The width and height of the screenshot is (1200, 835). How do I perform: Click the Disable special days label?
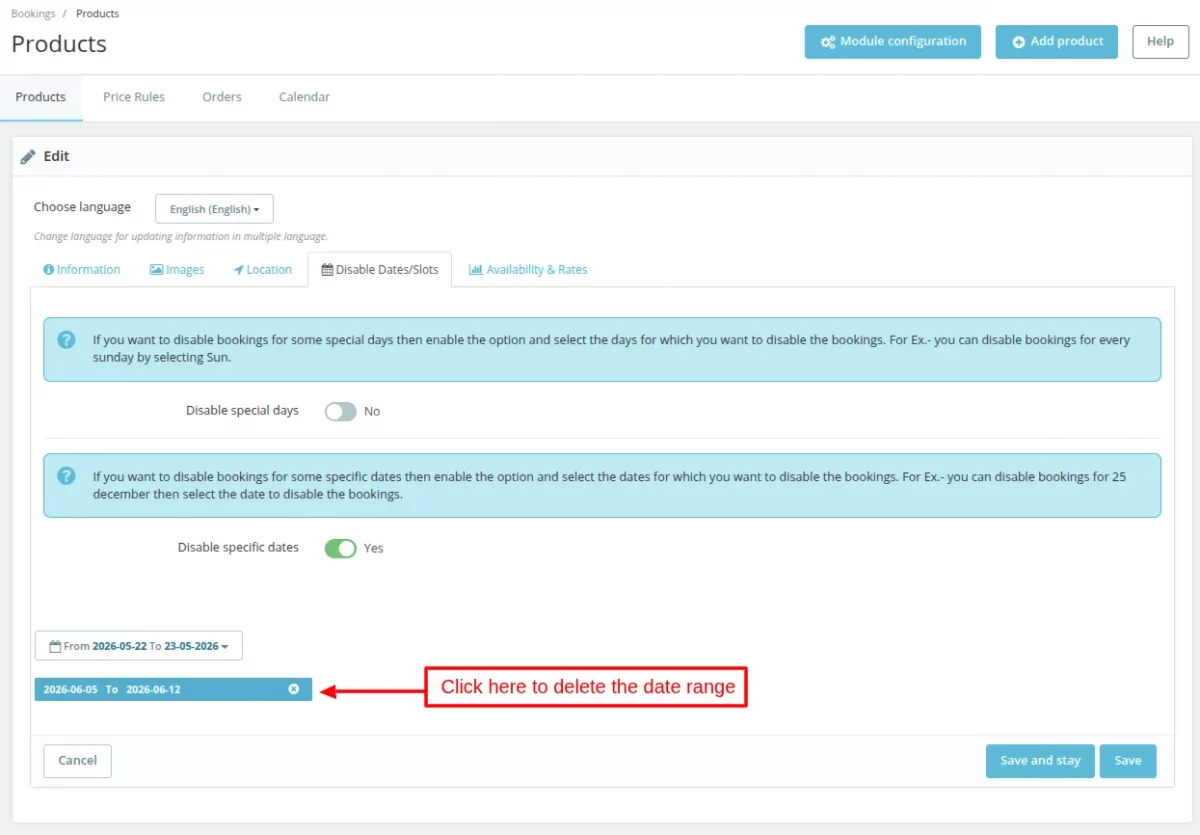pyautogui.click(x=242, y=411)
